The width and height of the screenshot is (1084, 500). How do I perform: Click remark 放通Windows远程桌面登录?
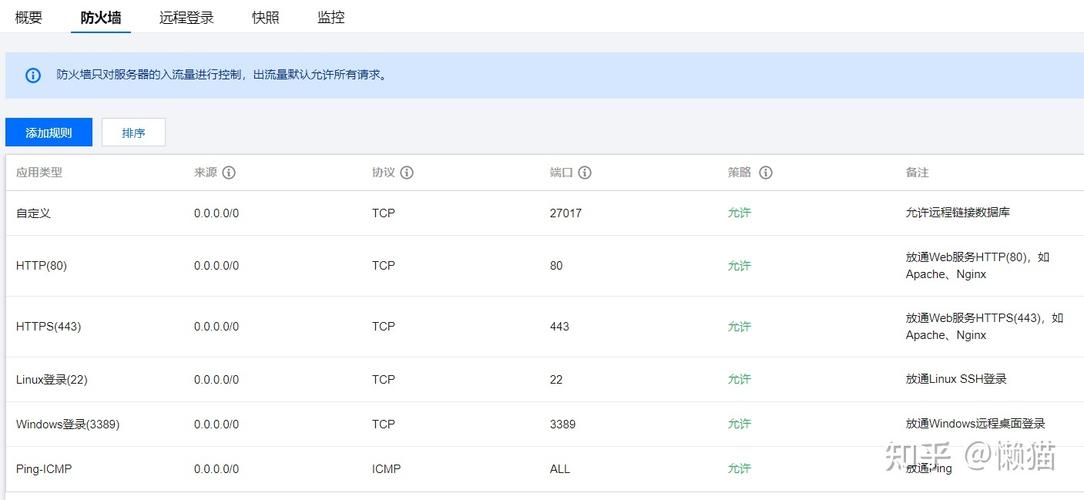[x=975, y=424]
